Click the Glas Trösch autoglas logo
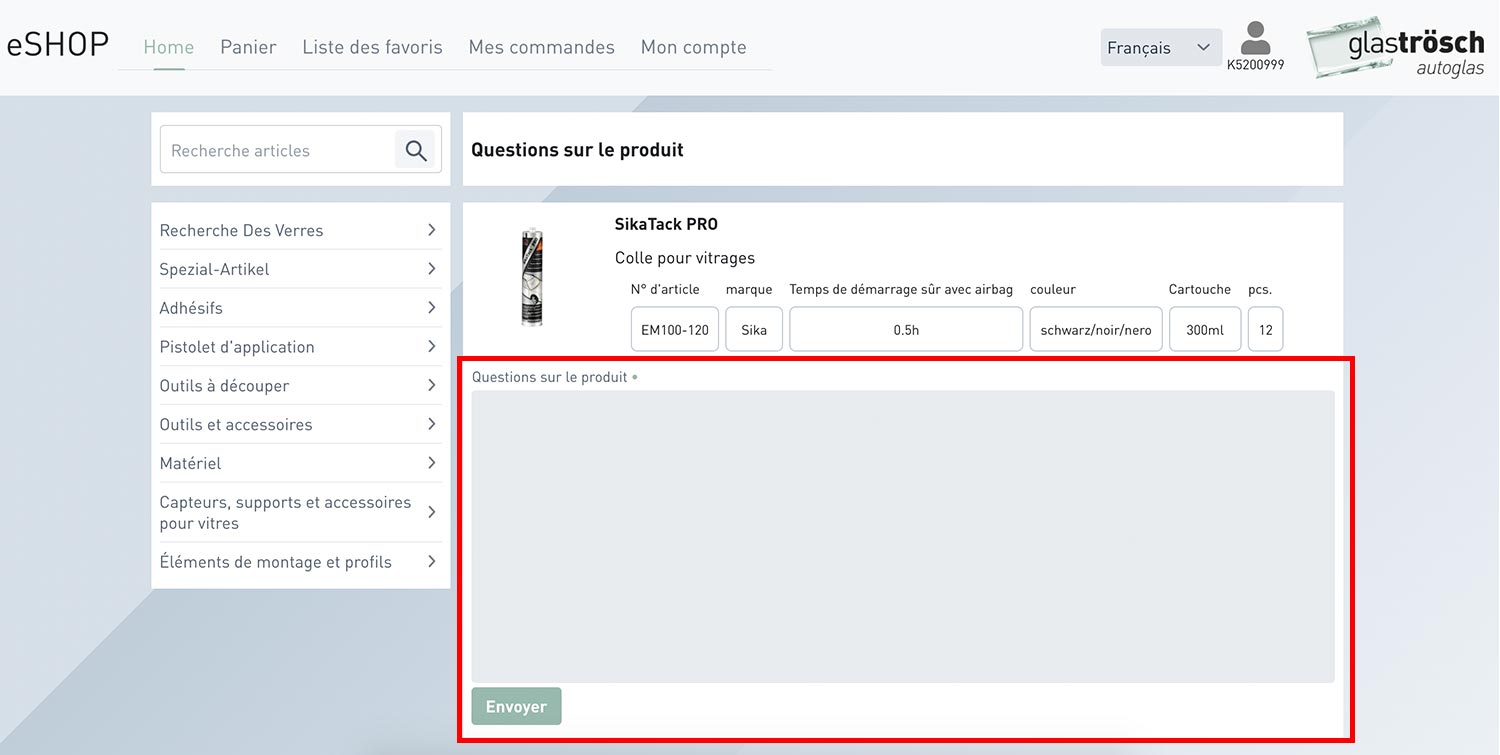This screenshot has height=755, width=1500. [x=1396, y=47]
